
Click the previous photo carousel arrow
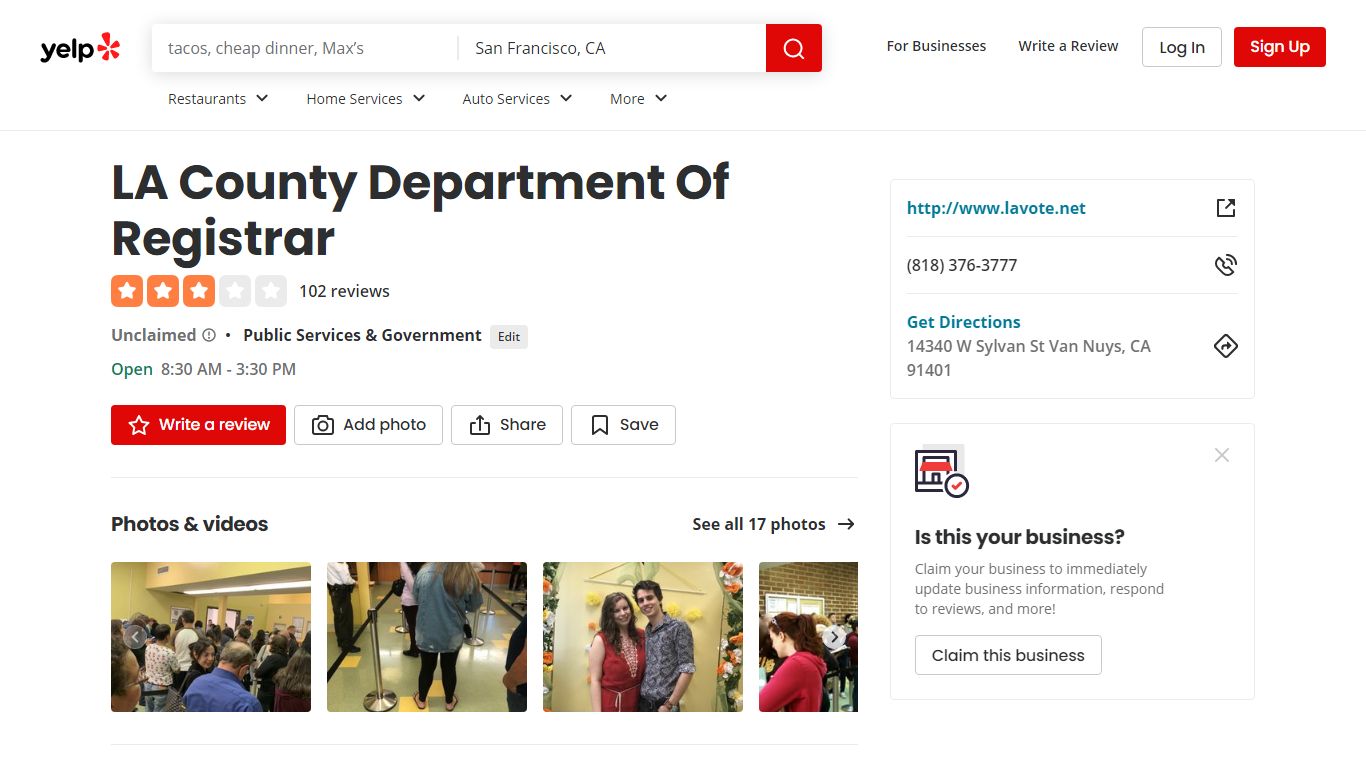pyautogui.click(x=135, y=637)
